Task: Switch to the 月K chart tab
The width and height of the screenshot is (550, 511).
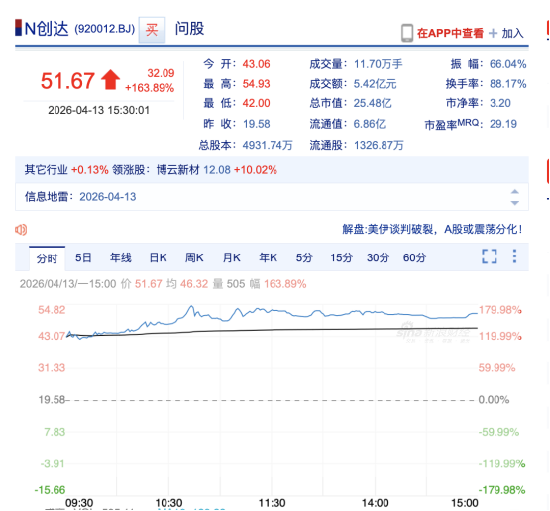Action: (232, 258)
